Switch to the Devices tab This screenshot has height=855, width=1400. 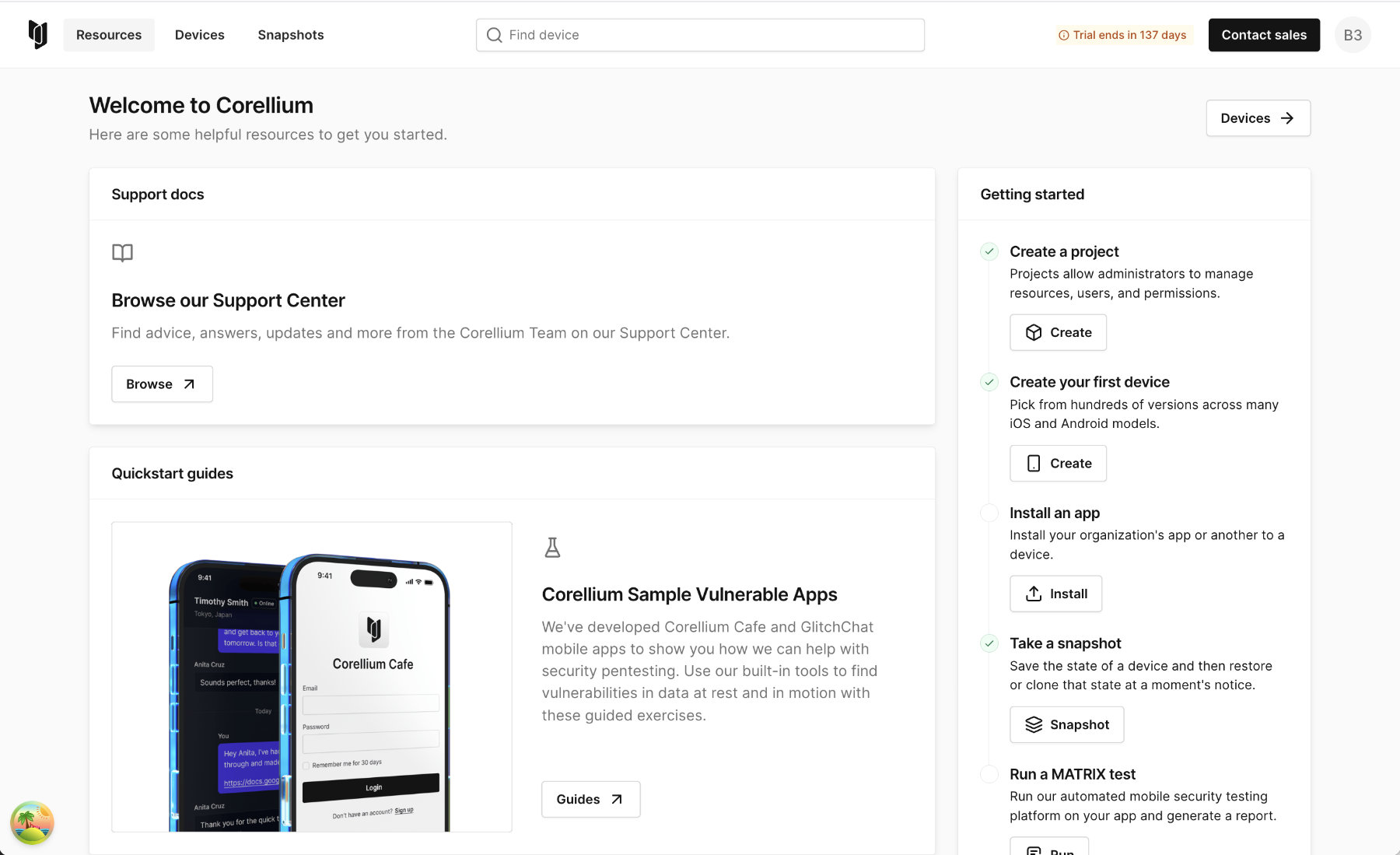click(199, 35)
